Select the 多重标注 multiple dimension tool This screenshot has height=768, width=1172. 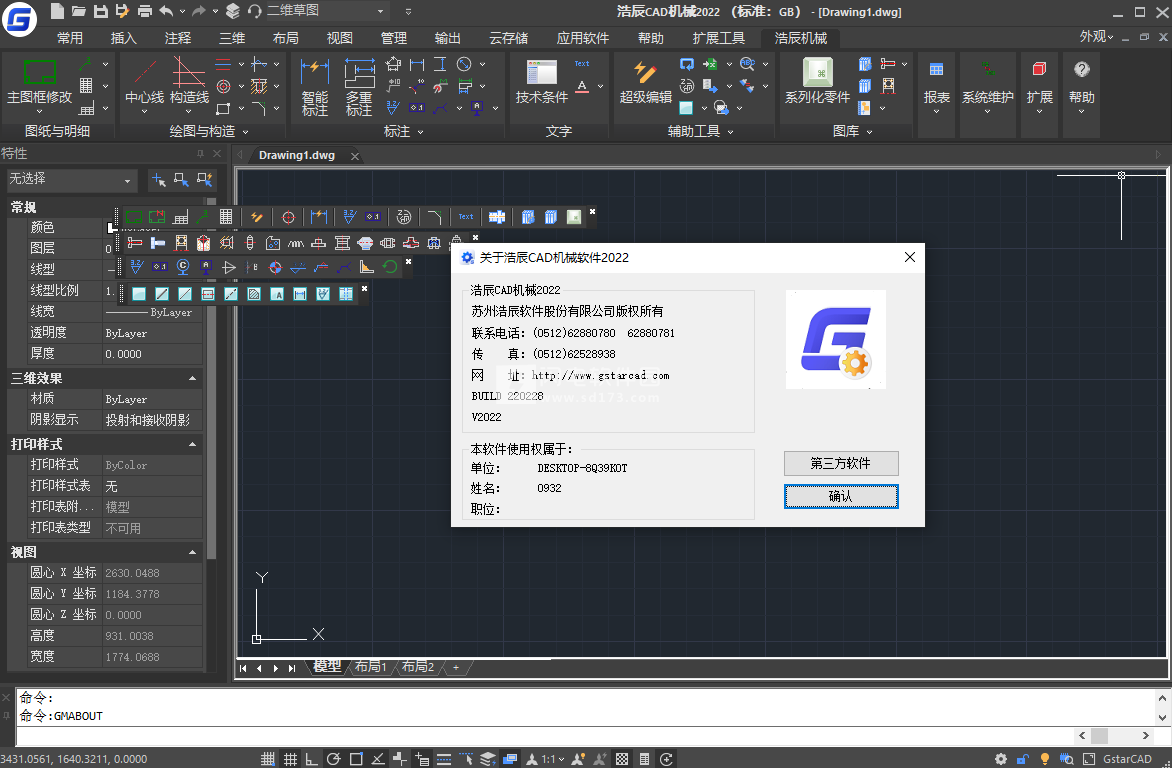click(x=359, y=74)
